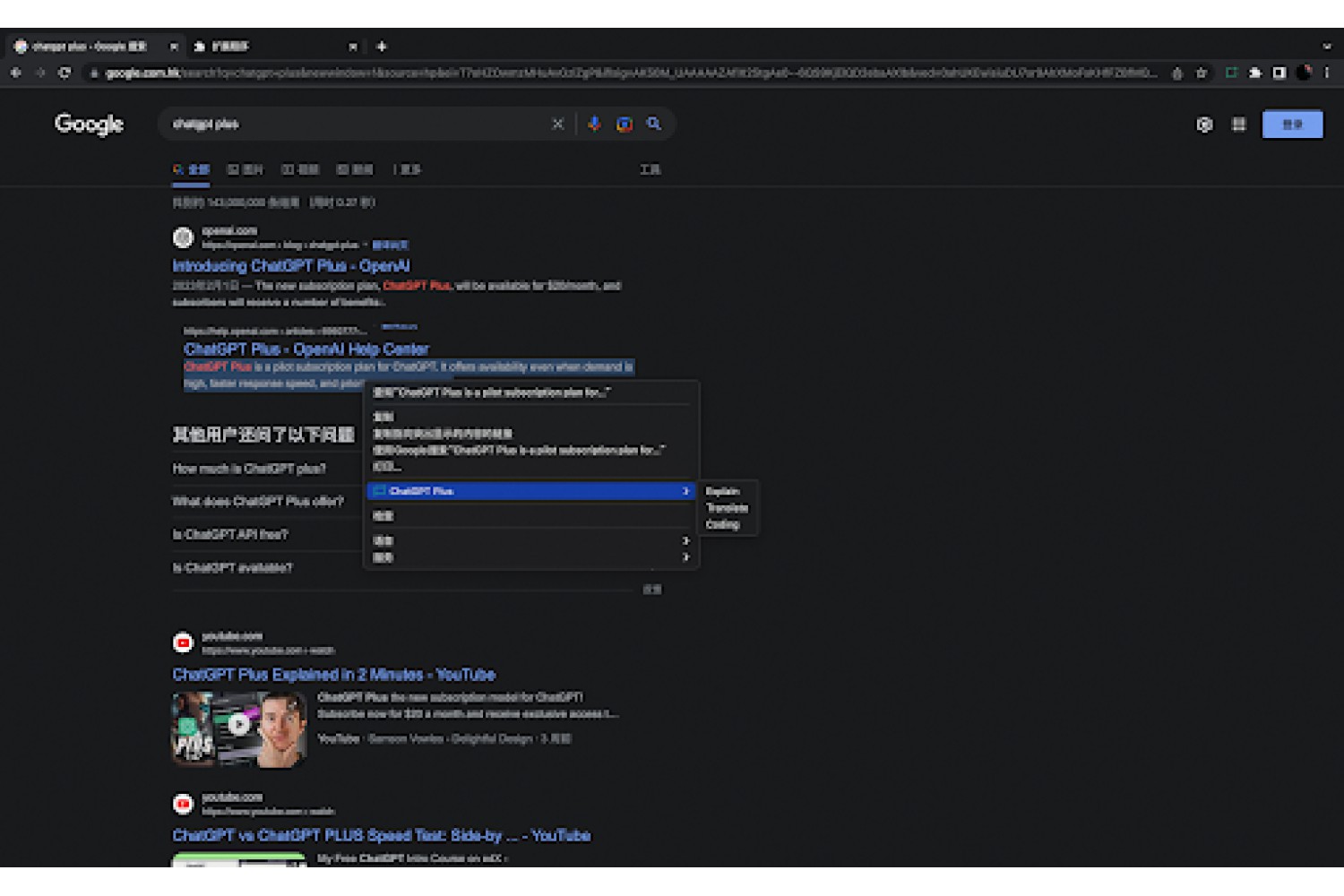
Task: Expand the last context menu item
Action: [530, 557]
